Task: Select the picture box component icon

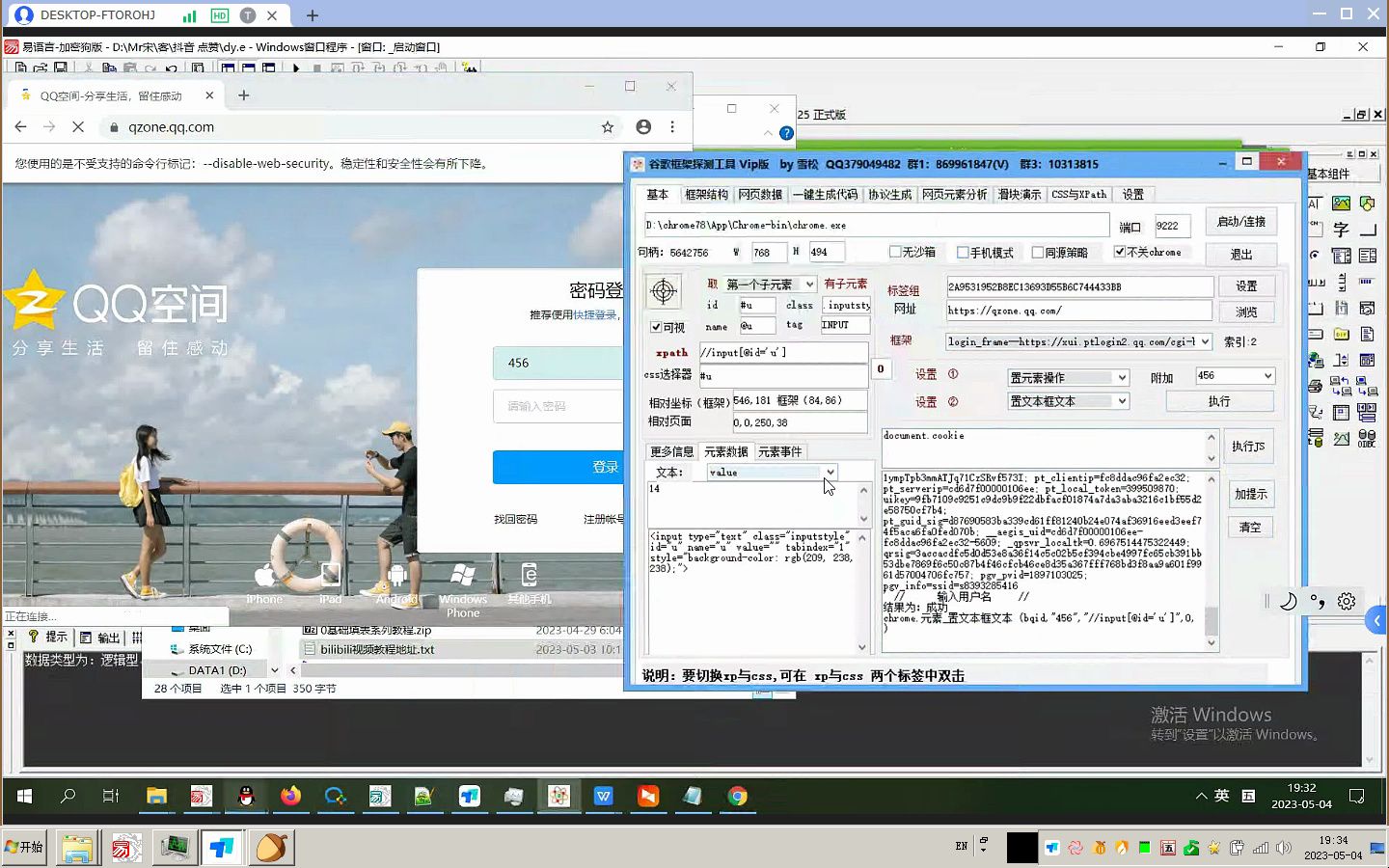Action: tap(1341, 203)
